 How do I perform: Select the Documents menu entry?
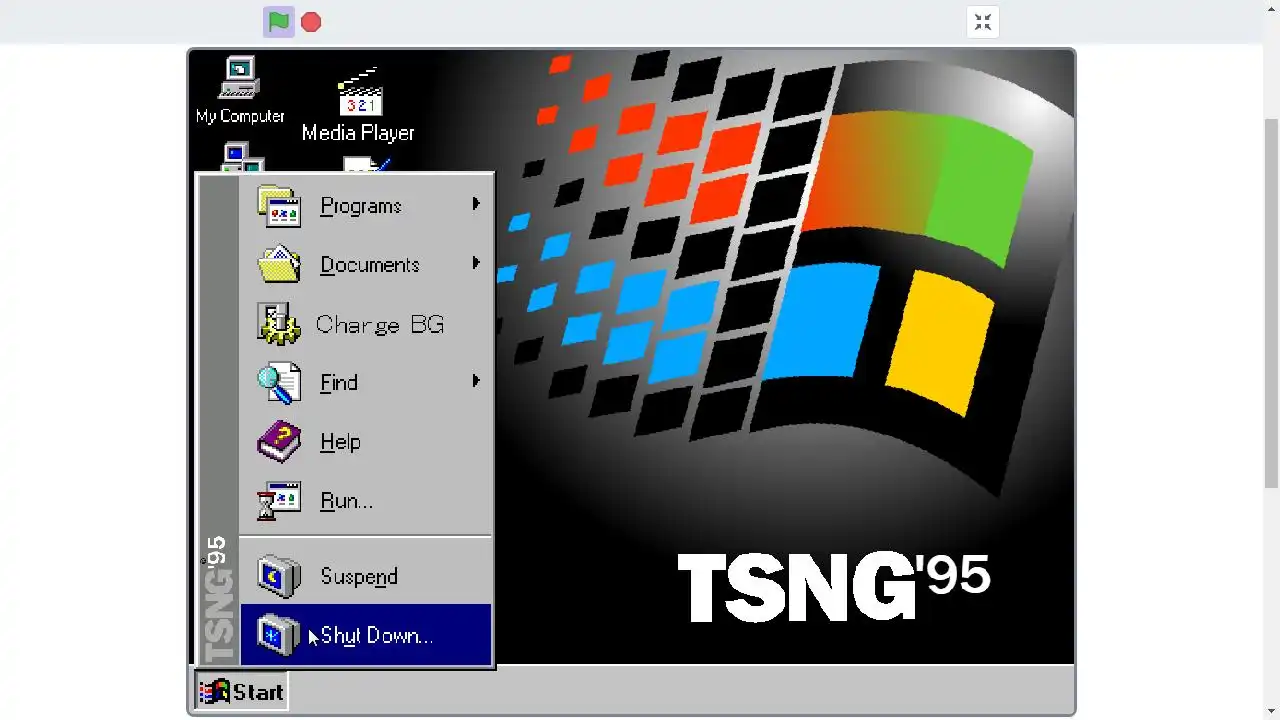(366, 264)
